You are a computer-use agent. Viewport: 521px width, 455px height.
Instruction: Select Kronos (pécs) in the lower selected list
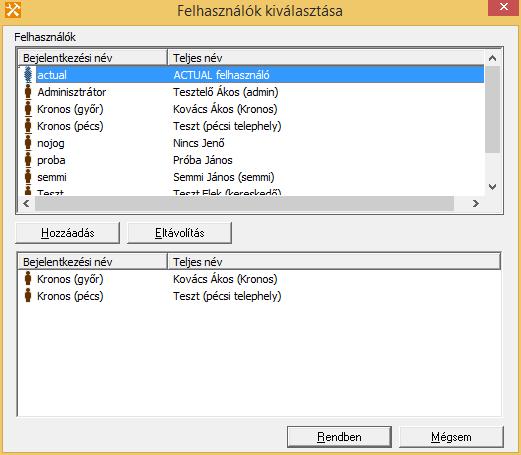(x=70, y=296)
